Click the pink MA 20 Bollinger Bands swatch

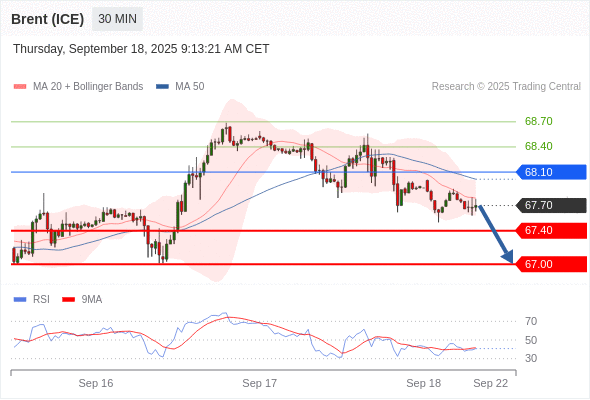(20, 87)
